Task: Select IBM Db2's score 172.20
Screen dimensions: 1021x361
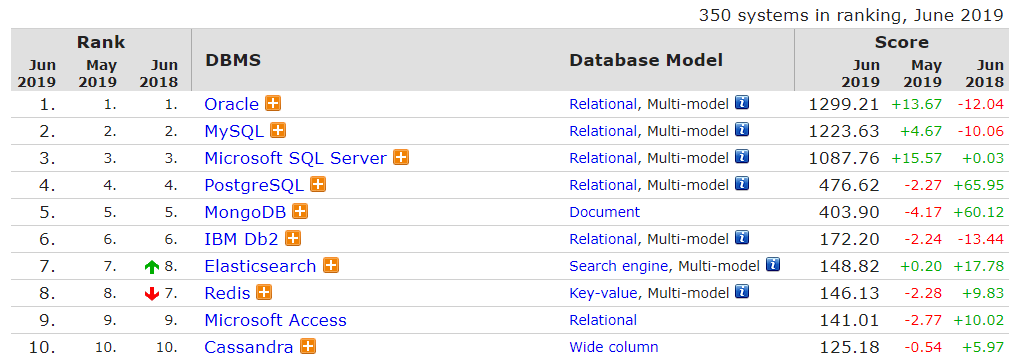Action: pos(849,239)
